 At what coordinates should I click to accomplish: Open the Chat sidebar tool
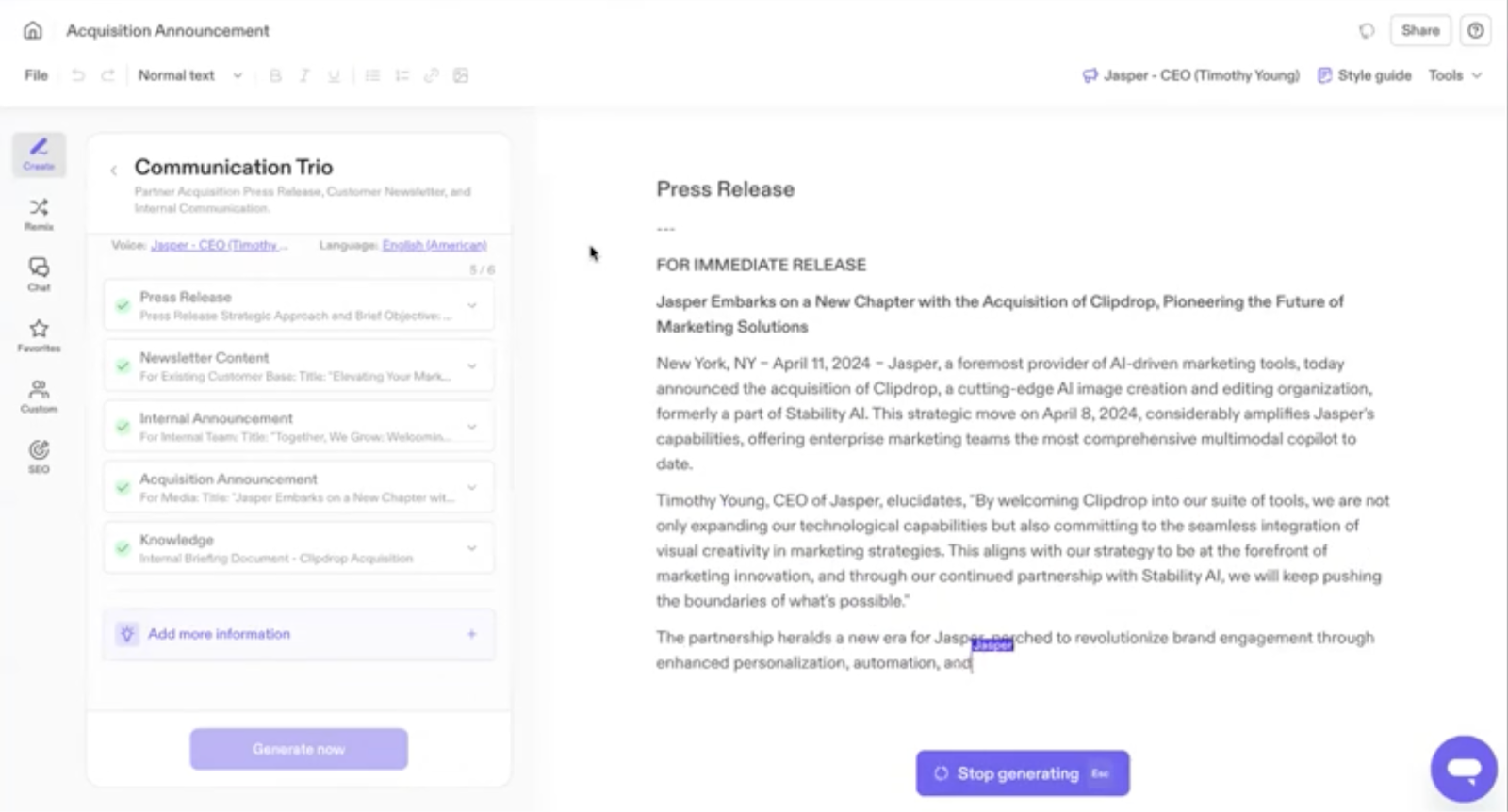coord(39,275)
